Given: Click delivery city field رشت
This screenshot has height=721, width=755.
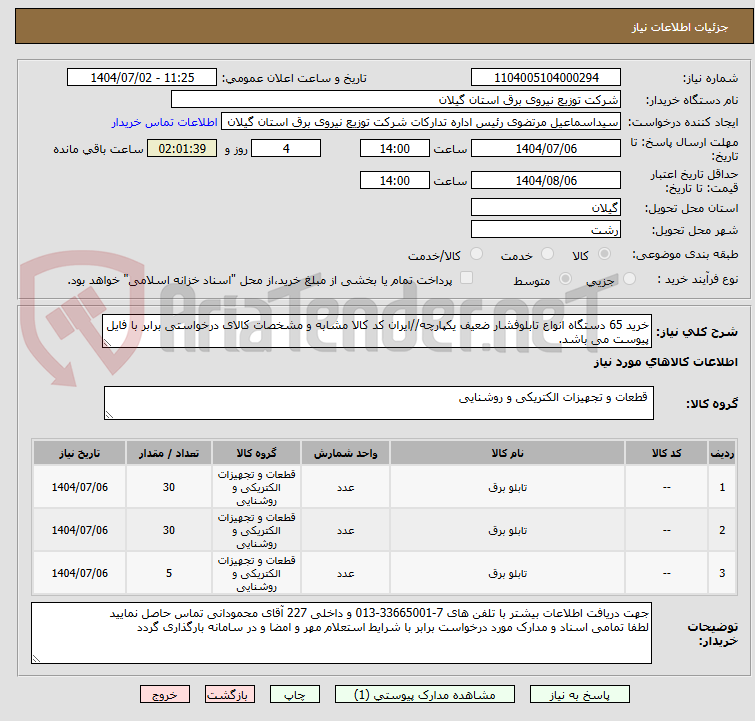Looking at the screenshot, I should (x=546, y=229).
